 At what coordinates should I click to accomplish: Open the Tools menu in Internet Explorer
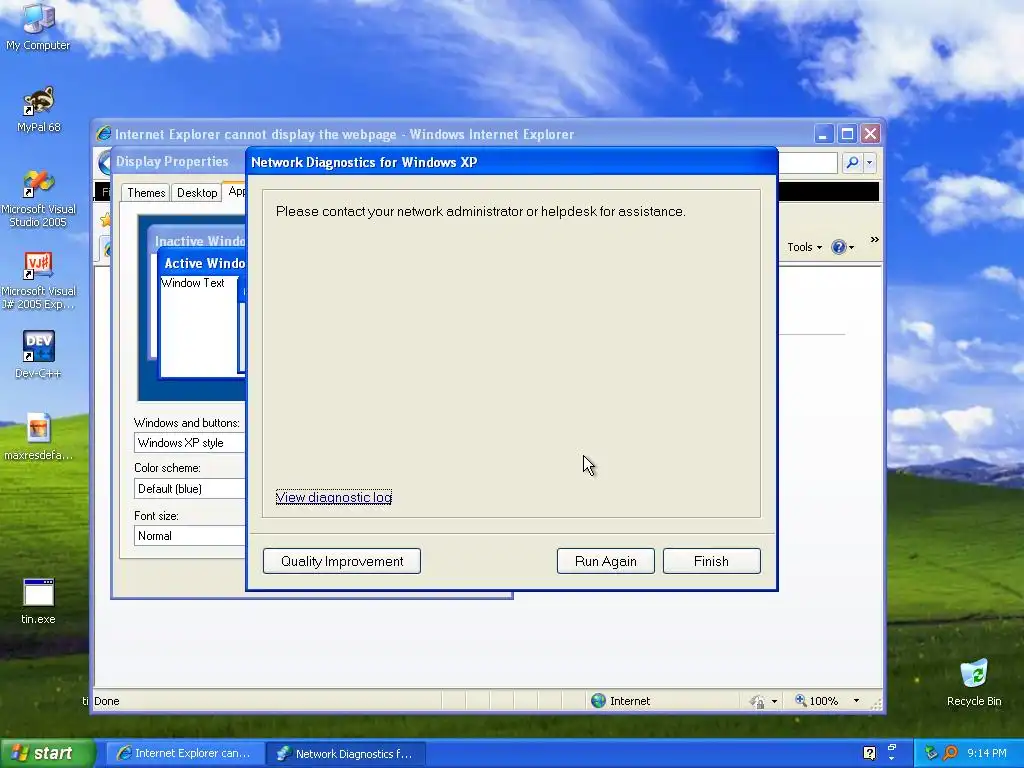point(804,247)
